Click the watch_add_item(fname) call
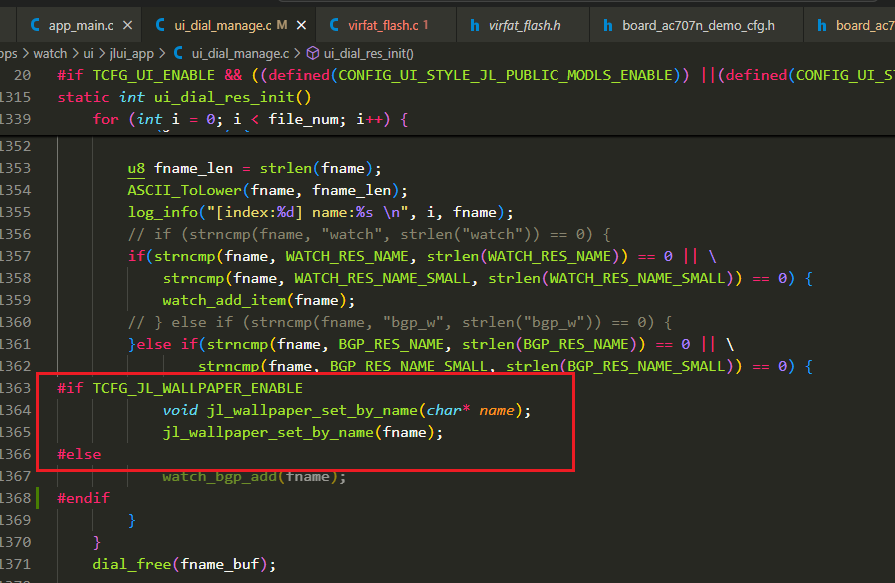895x583 pixels. 259,300
